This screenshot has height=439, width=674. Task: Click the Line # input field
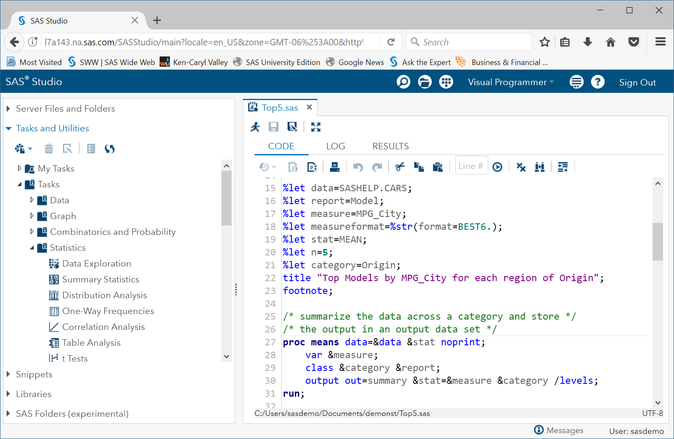(470, 167)
